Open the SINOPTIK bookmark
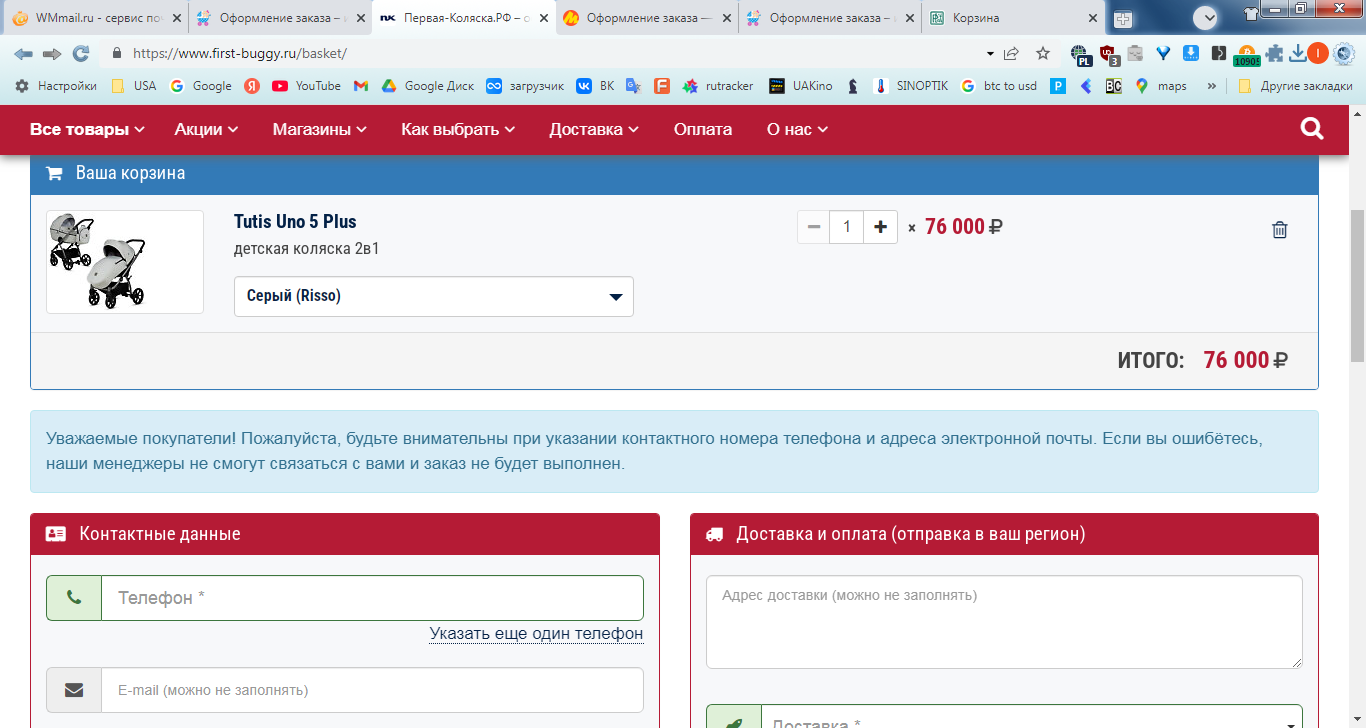This screenshot has width=1366, height=728. point(911,86)
